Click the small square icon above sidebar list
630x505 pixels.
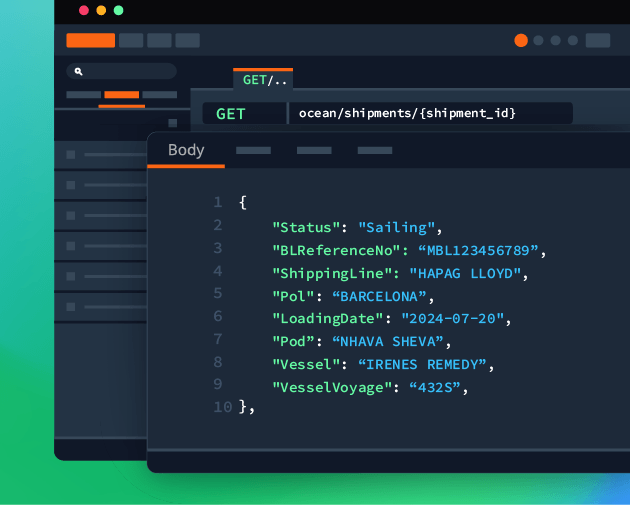pos(172,123)
